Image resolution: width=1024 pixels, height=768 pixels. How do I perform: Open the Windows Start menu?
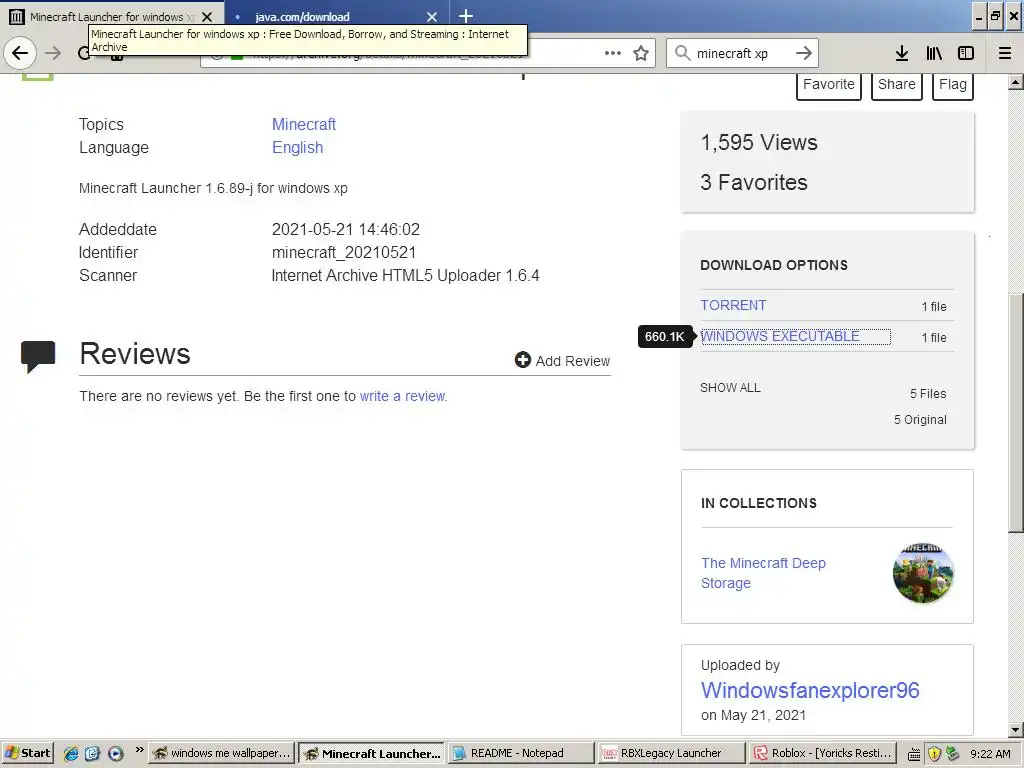tap(27, 753)
